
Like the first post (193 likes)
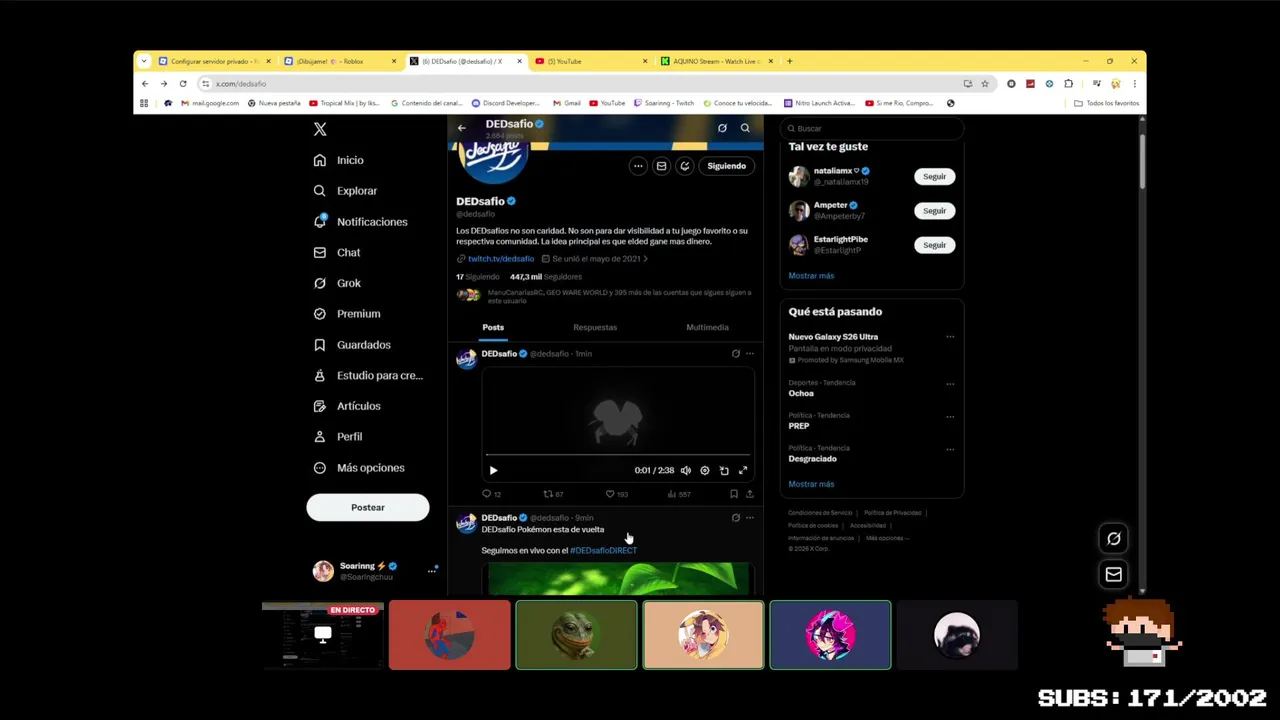click(x=616, y=494)
